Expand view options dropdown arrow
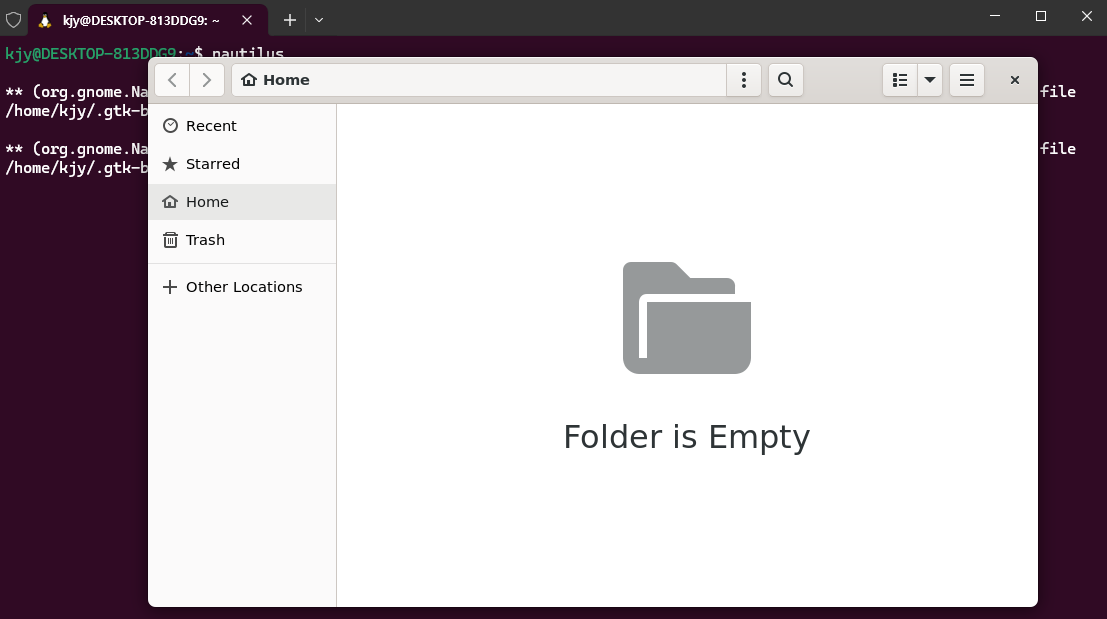Viewport: 1107px width, 619px height. [x=930, y=80]
